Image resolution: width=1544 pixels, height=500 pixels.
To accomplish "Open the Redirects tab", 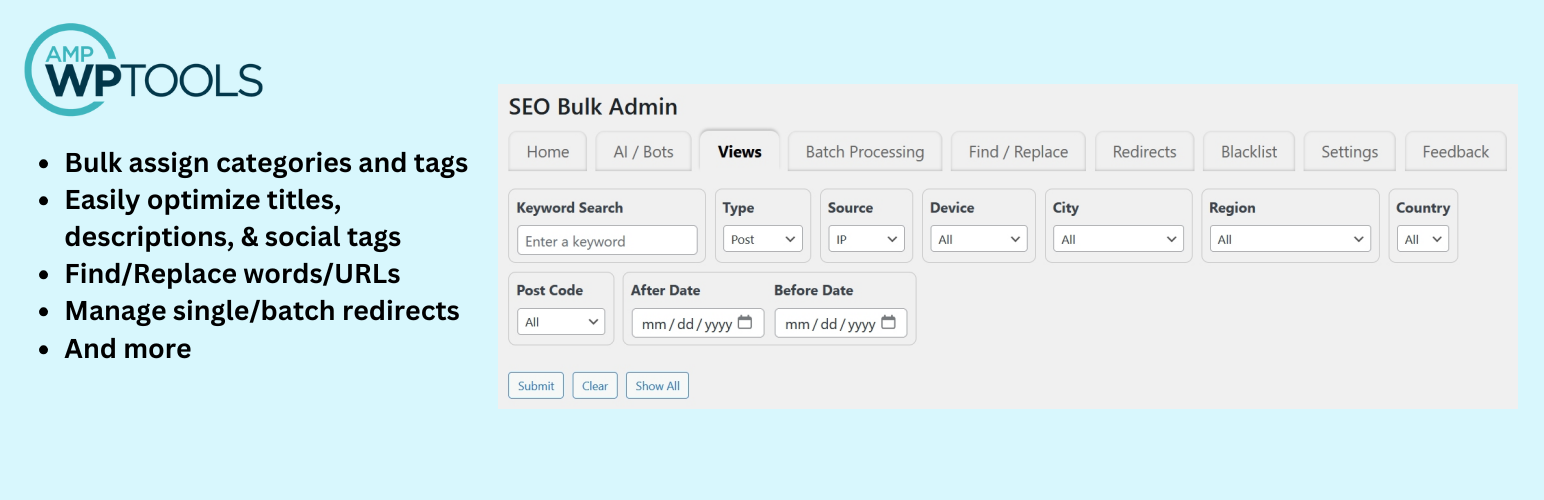I will tap(1144, 152).
